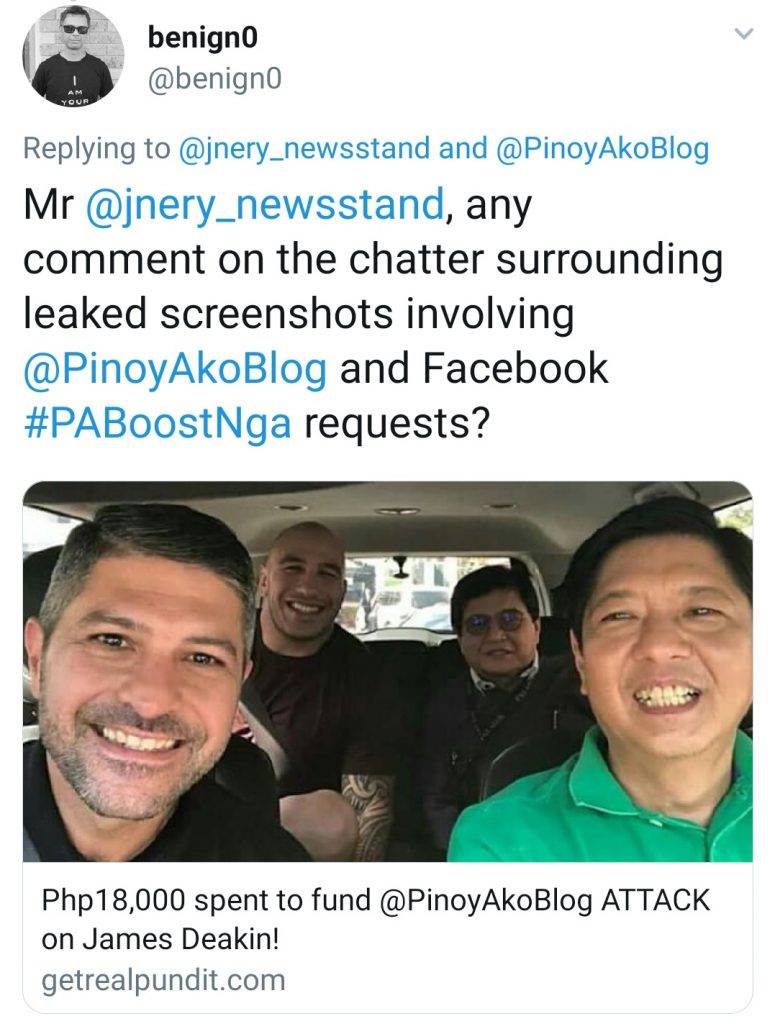Open @jnery_newsstand in the Replying to line
Screen dimensions: 775x1024
pyautogui.click(x=304, y=148)
